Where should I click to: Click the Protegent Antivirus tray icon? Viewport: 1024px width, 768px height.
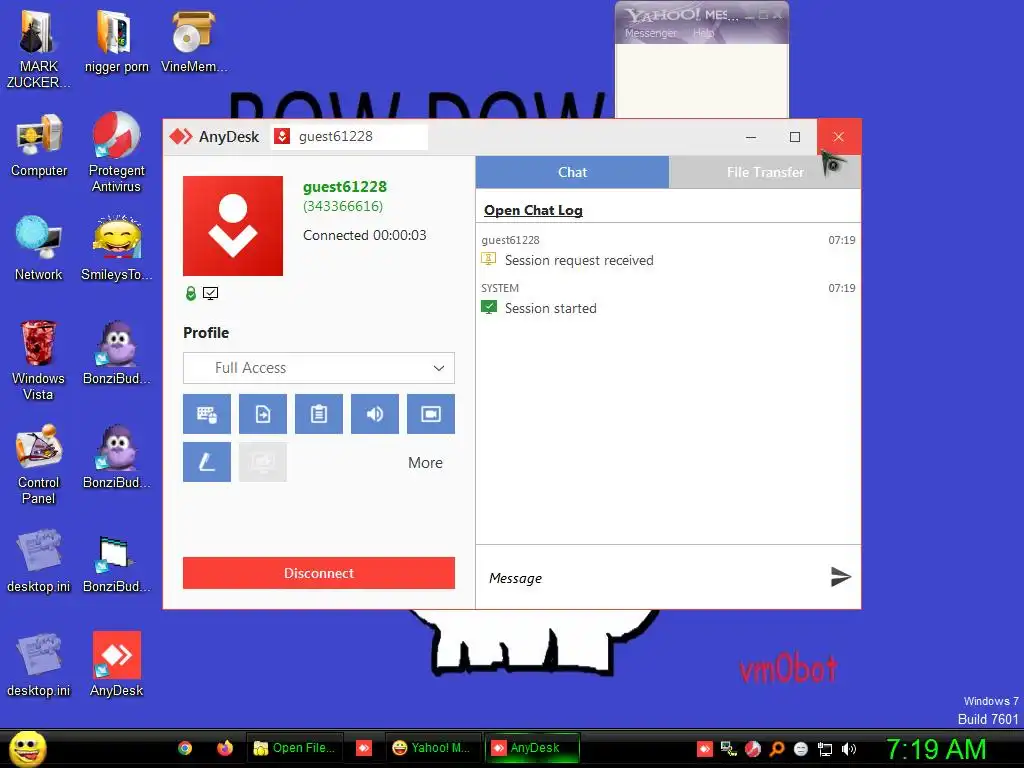click(753, 749)
